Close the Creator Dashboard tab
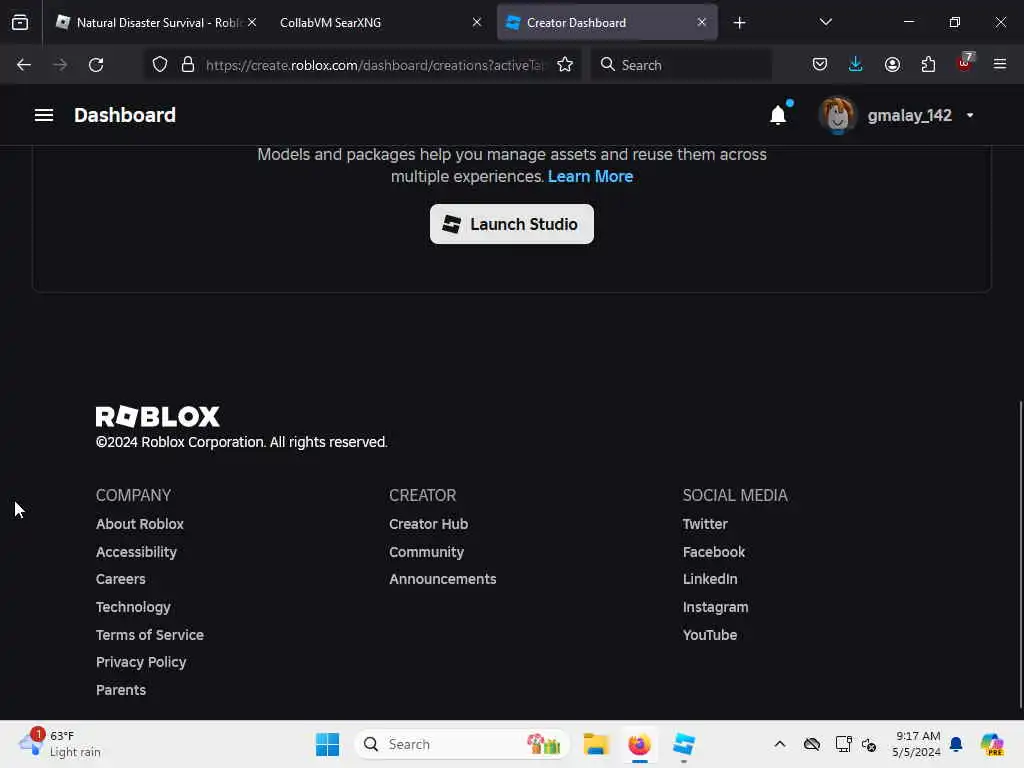The height and width of the screenshot is (768, 1024). (701, 22)
